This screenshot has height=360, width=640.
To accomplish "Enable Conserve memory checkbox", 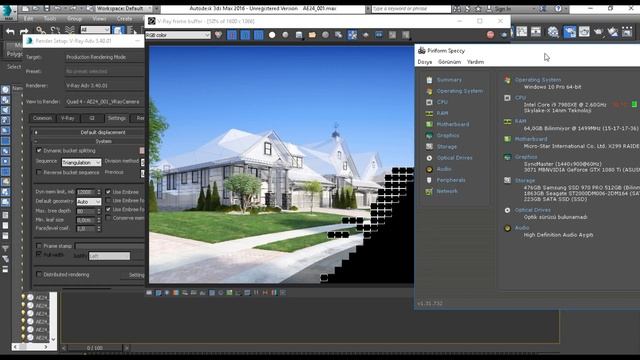I will (108, 218).
